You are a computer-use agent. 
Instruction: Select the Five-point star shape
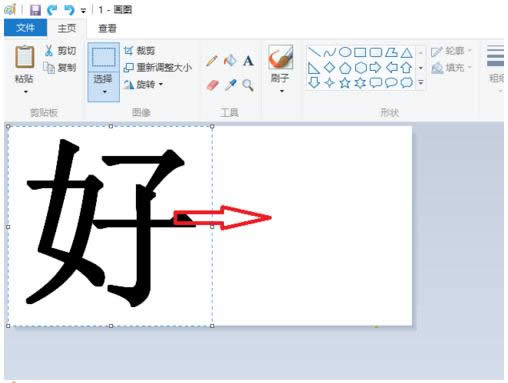point(345,83)
